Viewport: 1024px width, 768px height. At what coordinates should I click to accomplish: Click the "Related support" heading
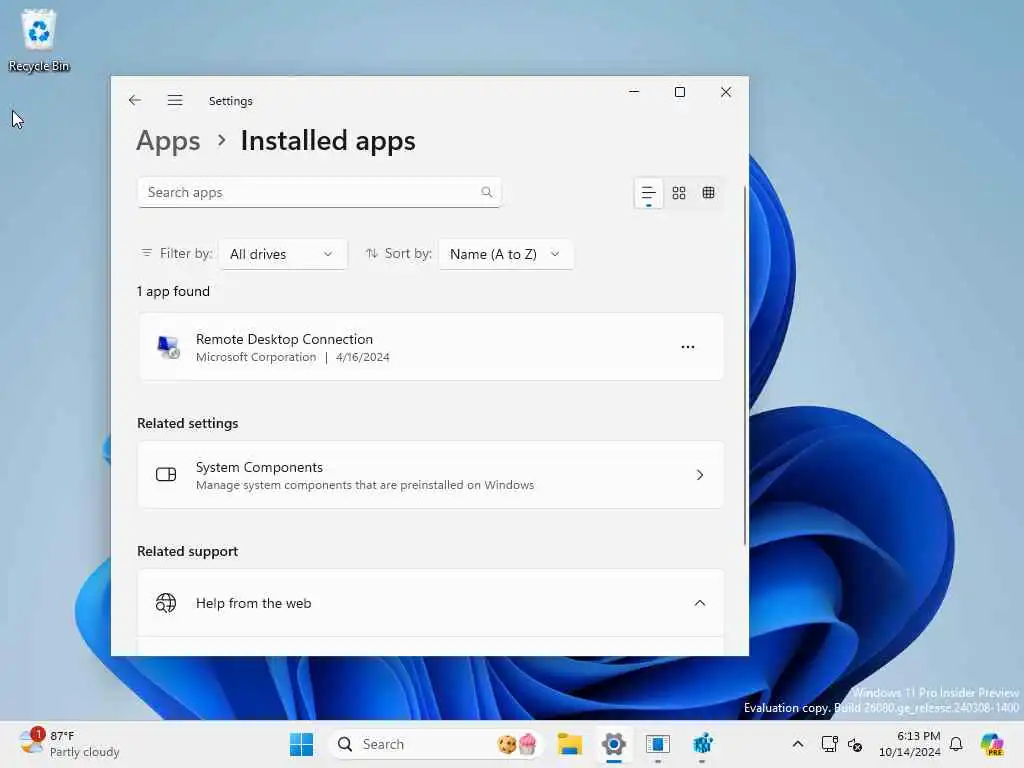pyautogui.click(x=187, y=551)
